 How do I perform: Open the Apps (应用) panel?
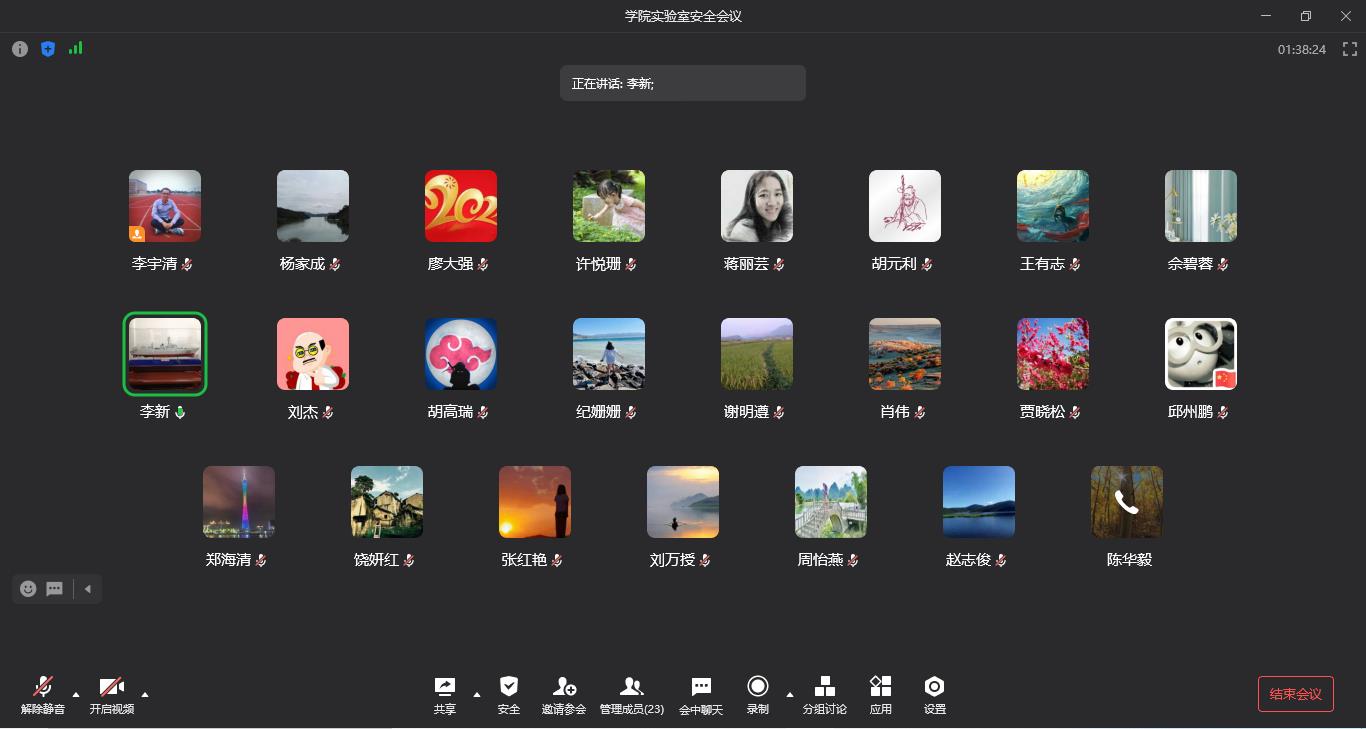click(881, 695)
